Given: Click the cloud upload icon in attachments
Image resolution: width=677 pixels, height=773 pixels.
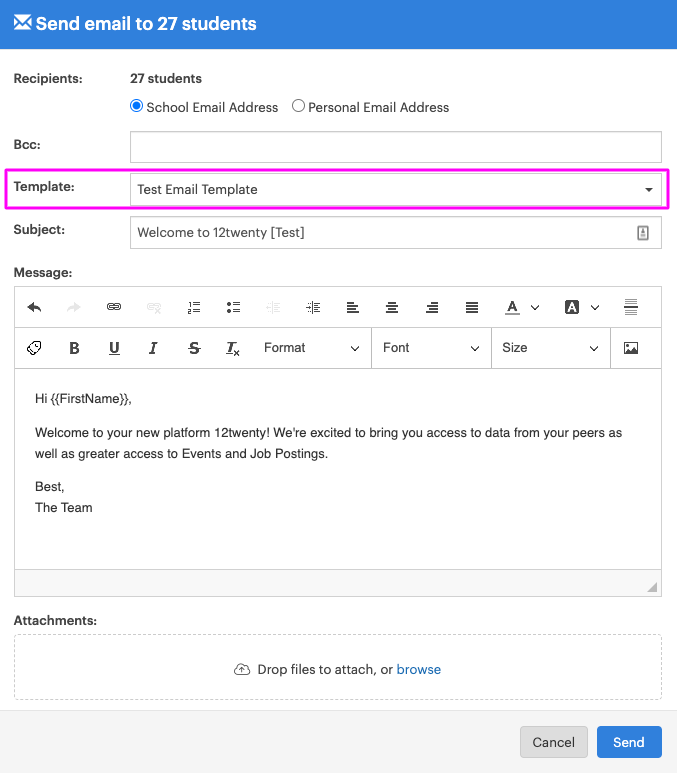Looking at the screenshot, I should (242, 669).
